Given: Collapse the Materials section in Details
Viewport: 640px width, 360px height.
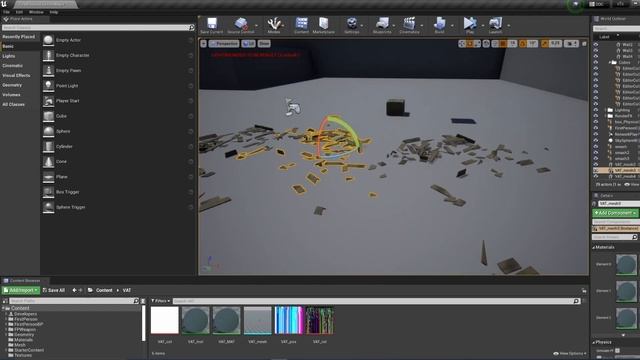Looking at the screenshot, I should [594, 247].
